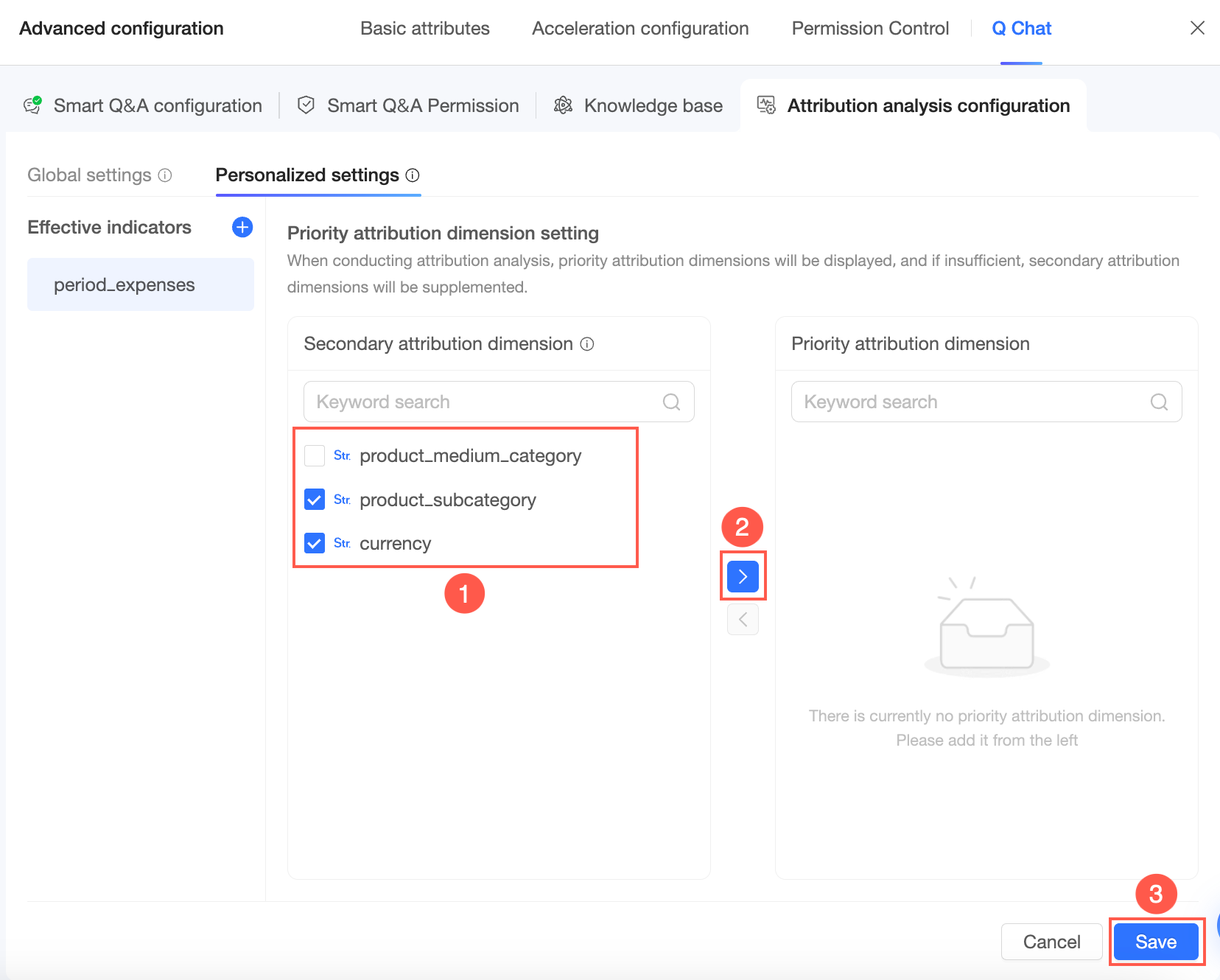
Task: Open the Basic attributes tab
Action: tap(425, 28)
